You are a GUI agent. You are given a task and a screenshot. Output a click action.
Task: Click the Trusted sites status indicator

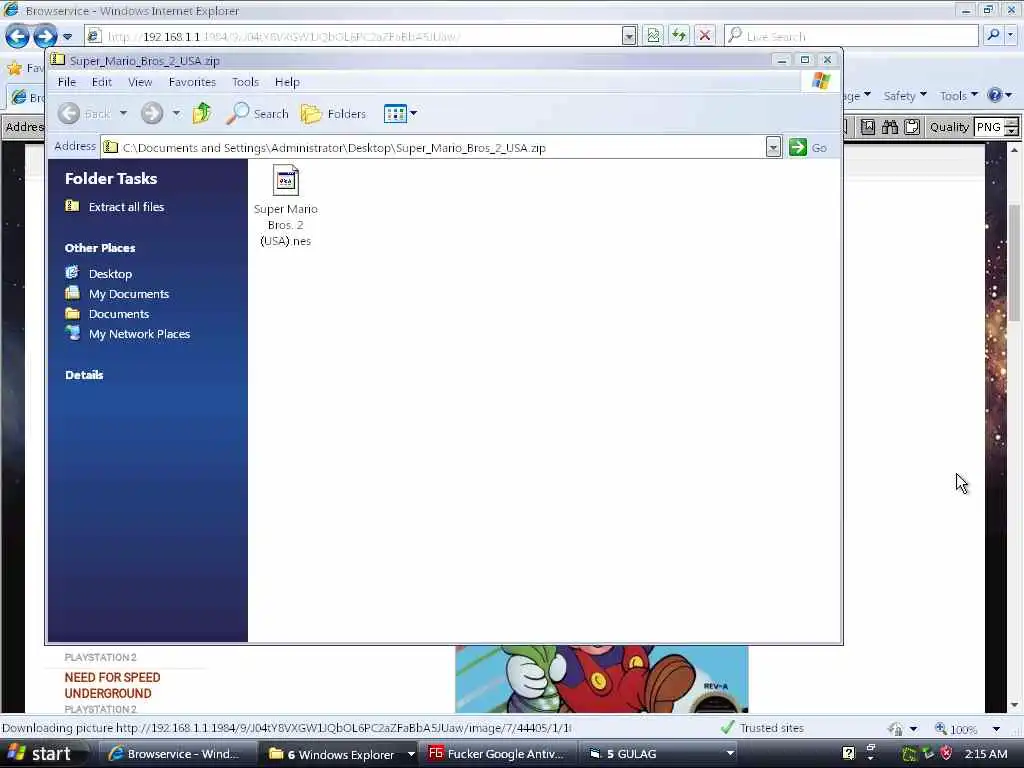[x=762, y=728]
